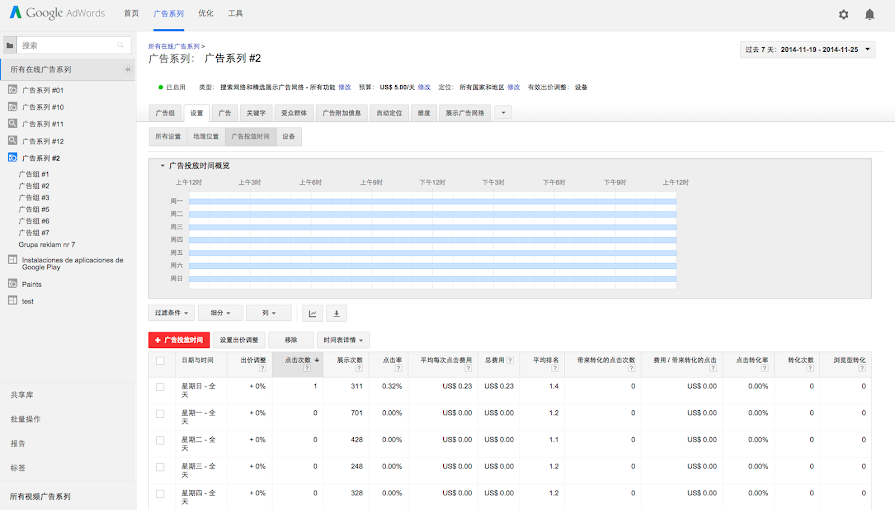Open the notifications bell
This screenshot has height=510, width=895.
tap(869, 14)
